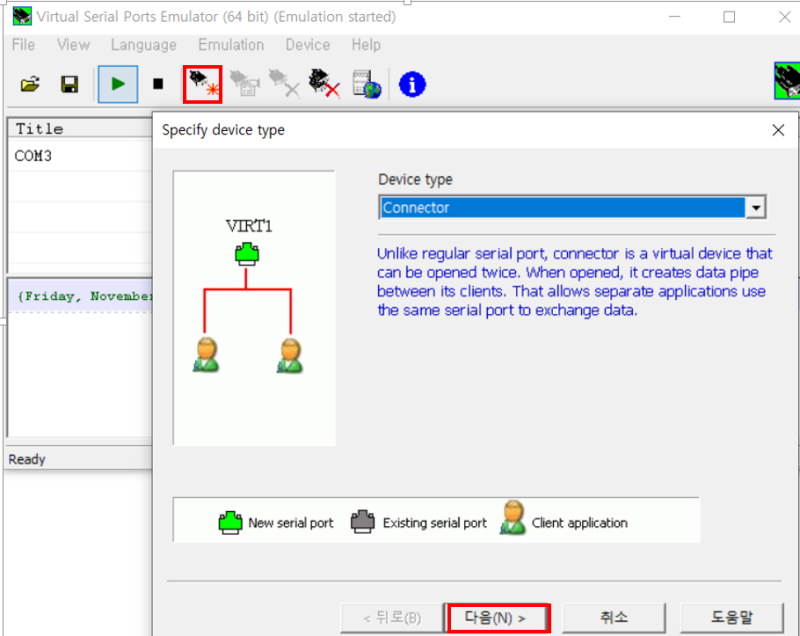
Task: Stop emulation with black square button
Action: pos(158,84)
